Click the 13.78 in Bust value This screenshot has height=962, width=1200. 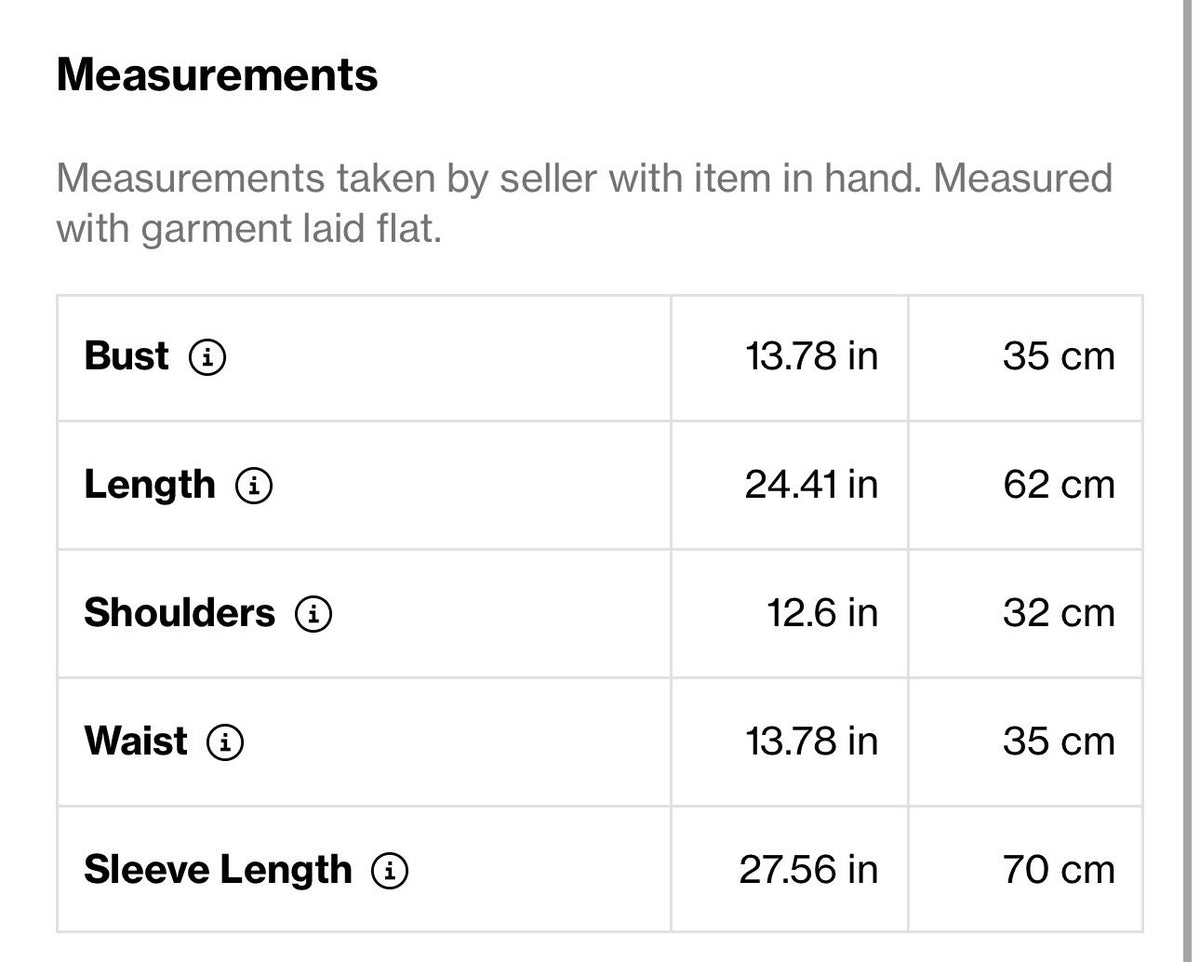click(812, 356)
